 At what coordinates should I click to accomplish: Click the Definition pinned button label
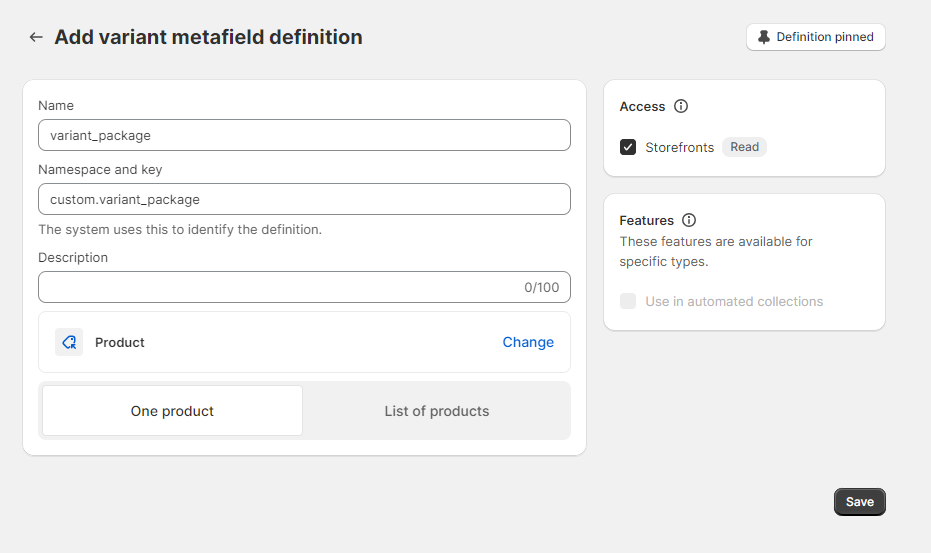(825, 37)
